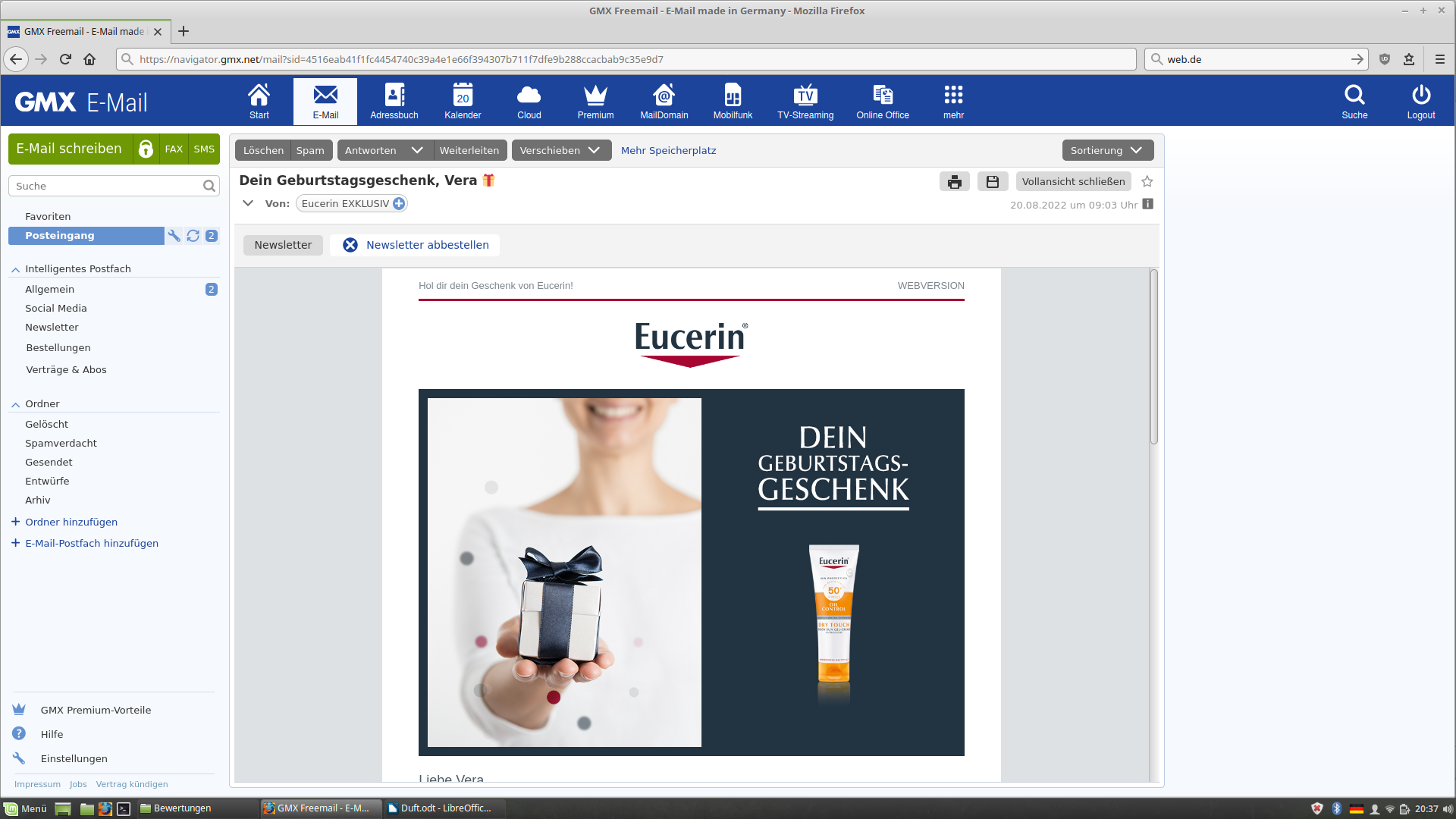Click the Löschen button
This screenshot has height=819, width=1456.
point(263,150)
